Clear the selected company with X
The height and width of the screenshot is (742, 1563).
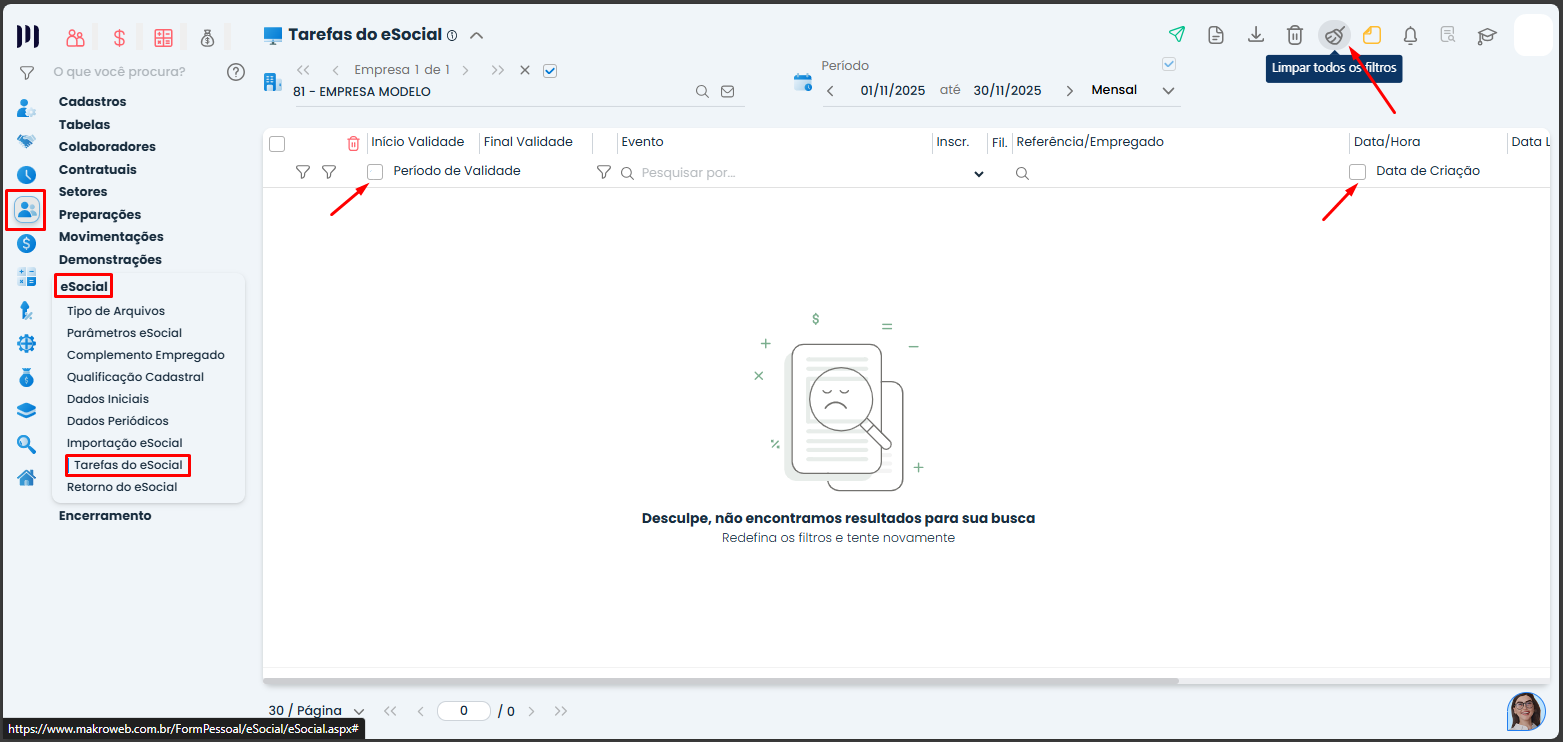(x=525, y=70)
